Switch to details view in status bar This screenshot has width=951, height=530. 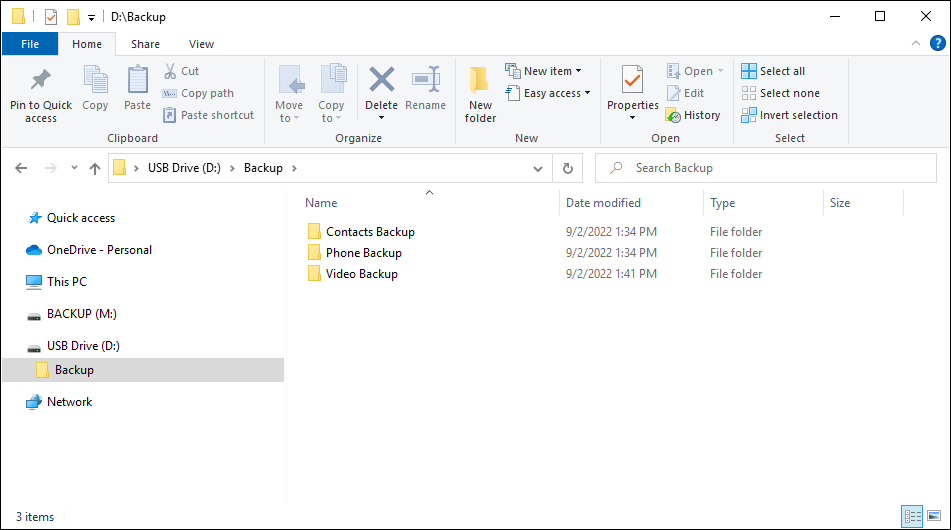click(x=913, y=517)
